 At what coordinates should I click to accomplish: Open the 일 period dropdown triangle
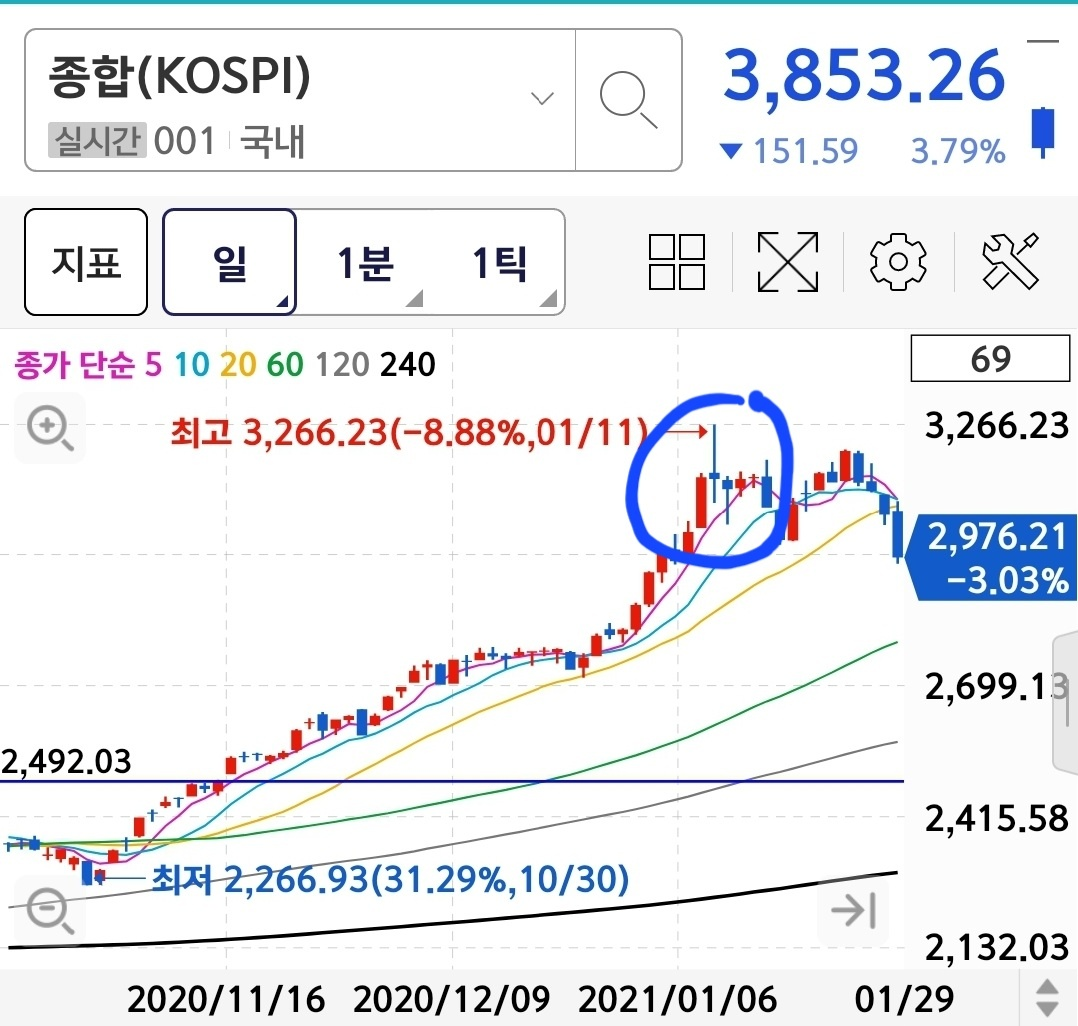coord(282,301)
